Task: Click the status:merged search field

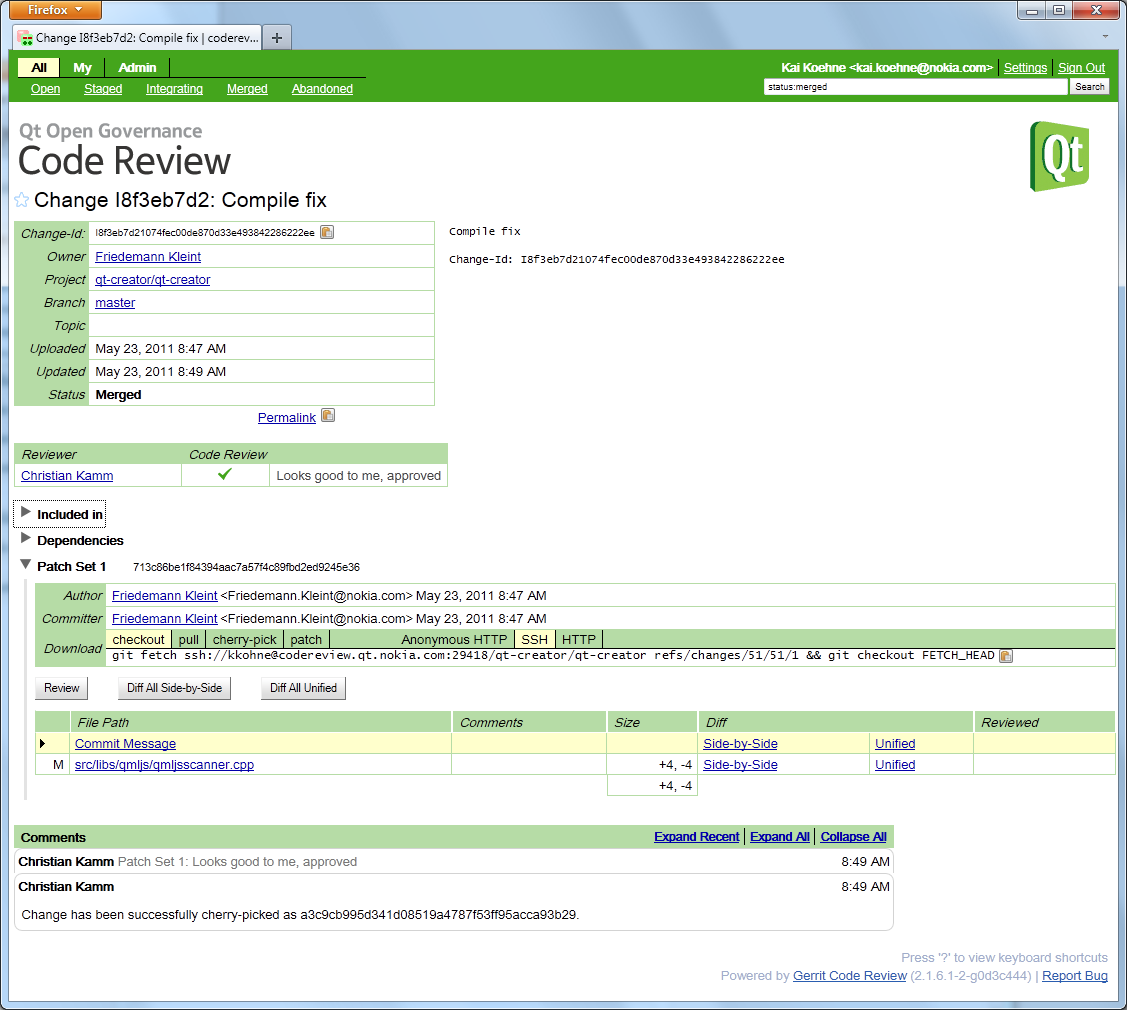Action: point(914,87)
